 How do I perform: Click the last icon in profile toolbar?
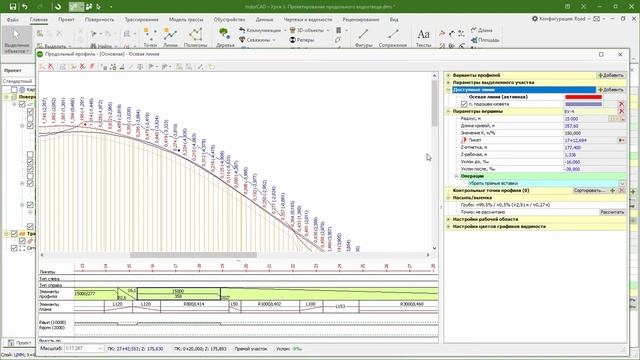coord(211,67)
